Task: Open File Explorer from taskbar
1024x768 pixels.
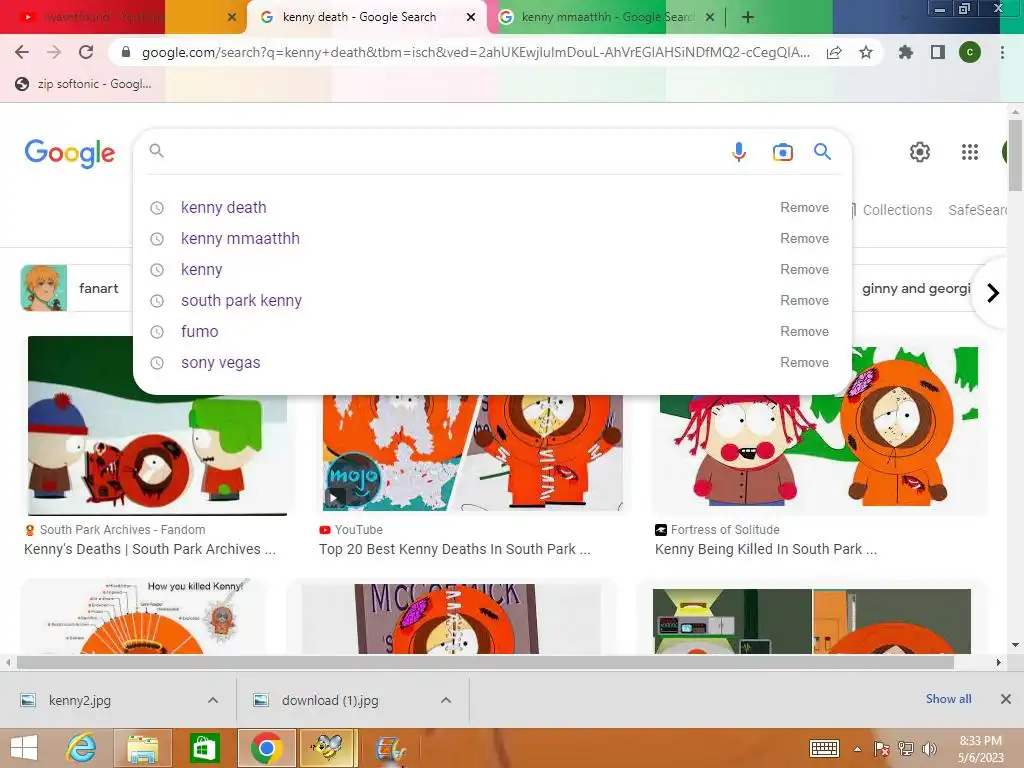Action: (142, 748)
